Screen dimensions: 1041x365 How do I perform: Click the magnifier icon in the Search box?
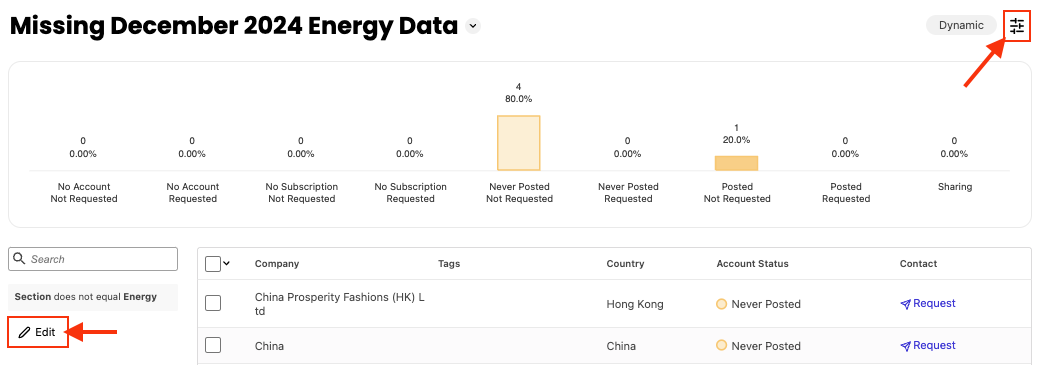click(x=19, y=259)
